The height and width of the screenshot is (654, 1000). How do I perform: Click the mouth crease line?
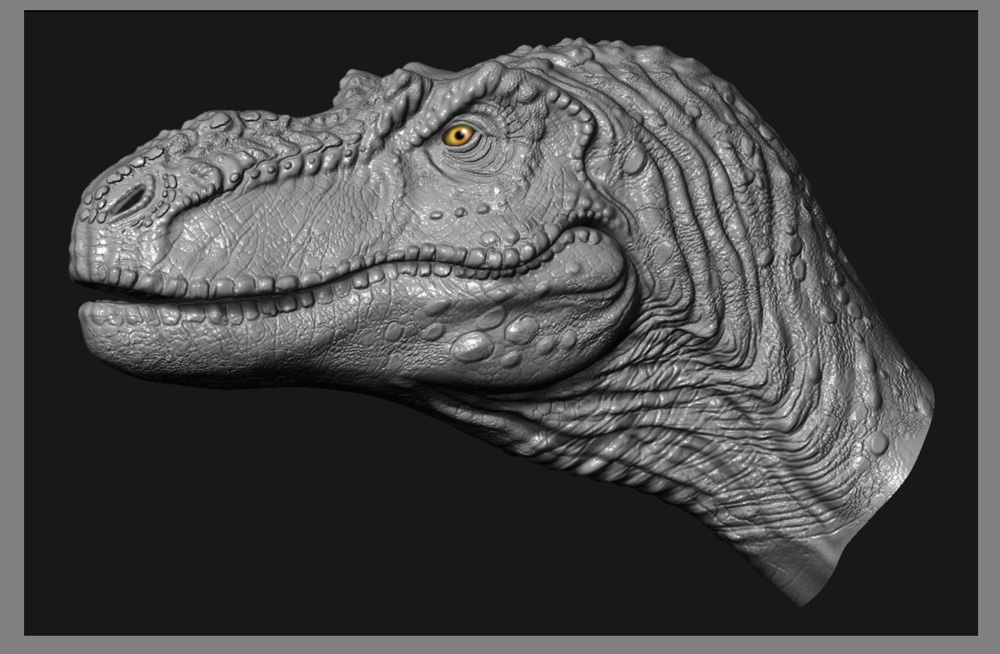pos(300,290)
